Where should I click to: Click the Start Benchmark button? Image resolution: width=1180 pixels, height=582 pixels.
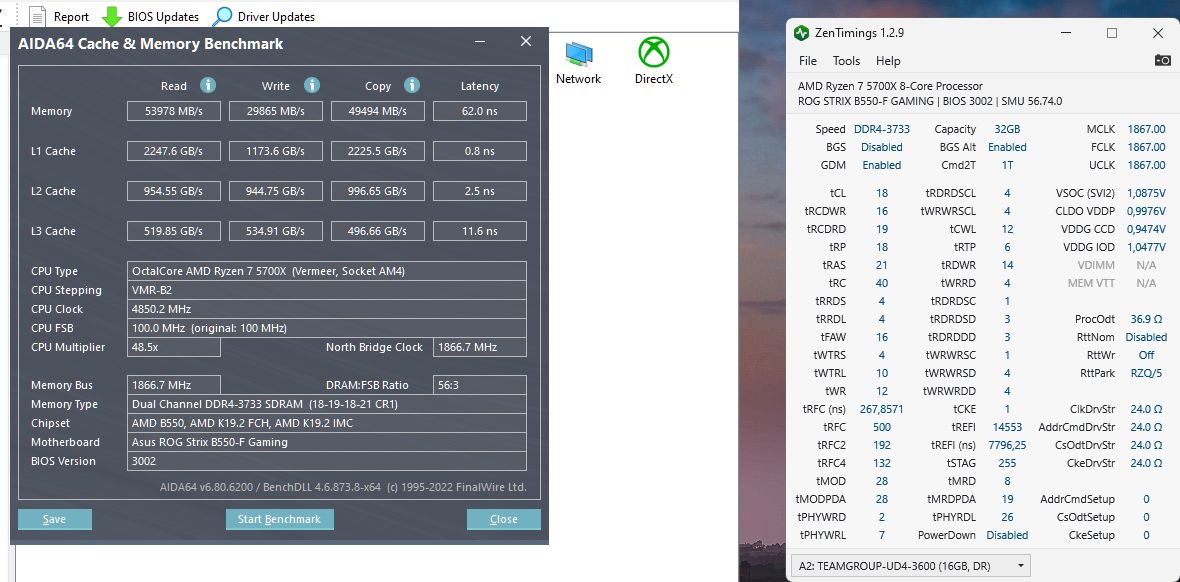coord(279,519)
